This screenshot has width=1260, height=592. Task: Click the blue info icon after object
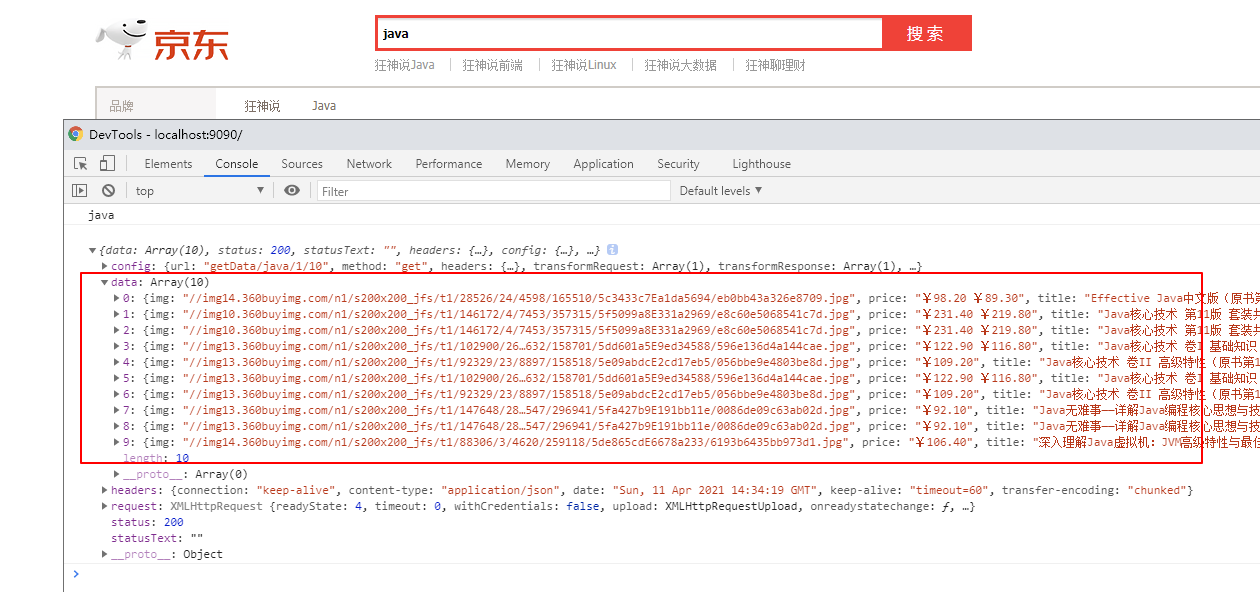click(x=612, y=250)
